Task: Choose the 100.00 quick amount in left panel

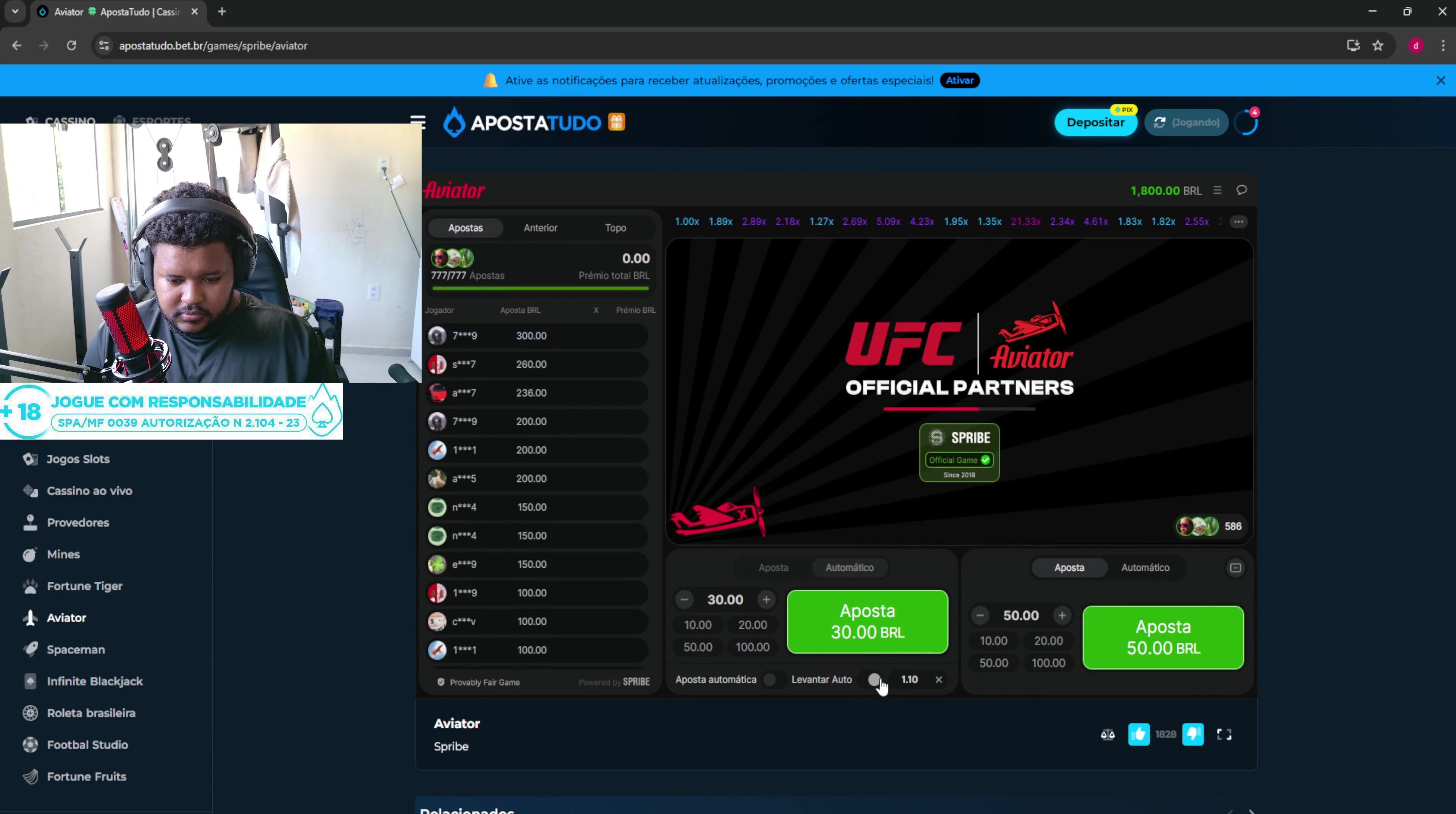Action: pyautogui.click(x=752, y=647)
